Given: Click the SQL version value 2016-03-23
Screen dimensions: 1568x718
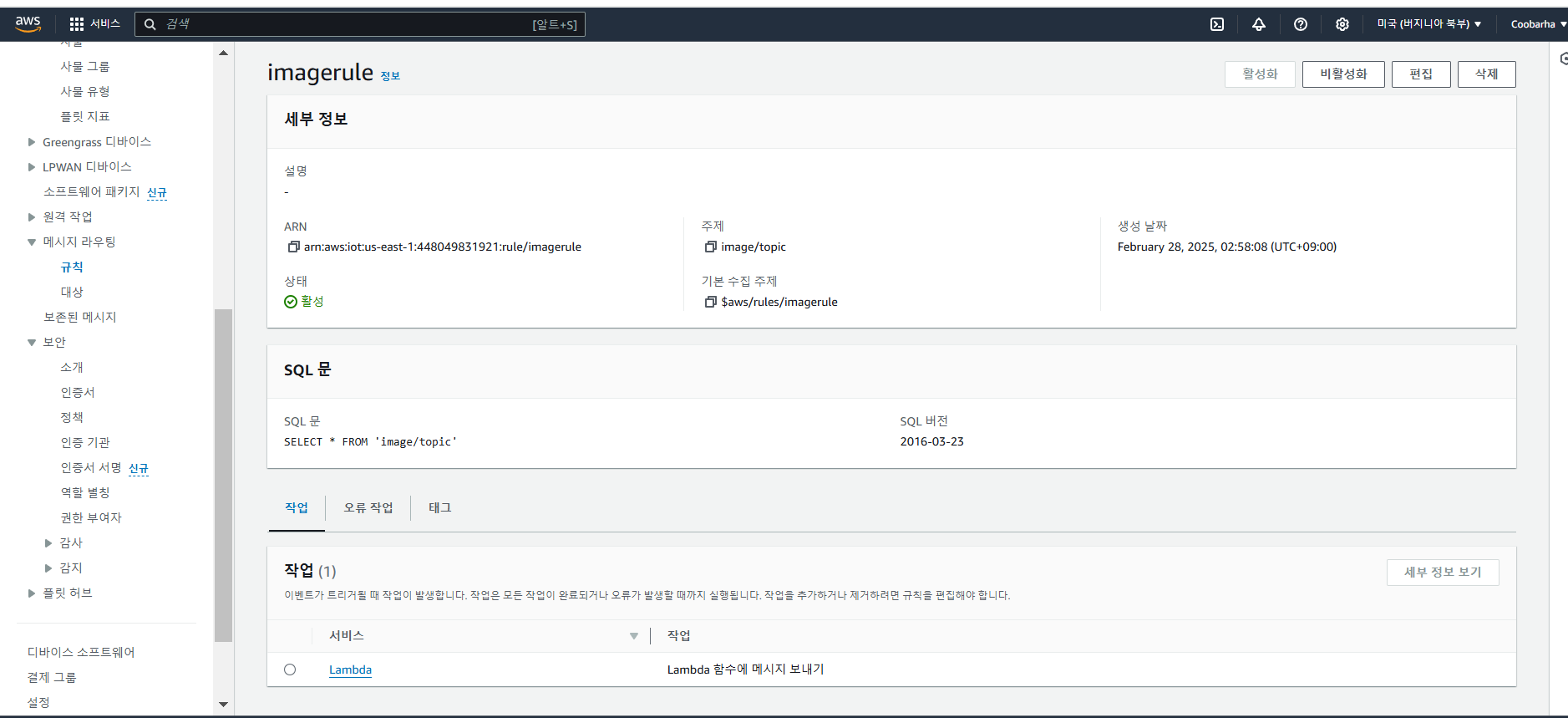Looking at the screenshot, I should 931,441.
